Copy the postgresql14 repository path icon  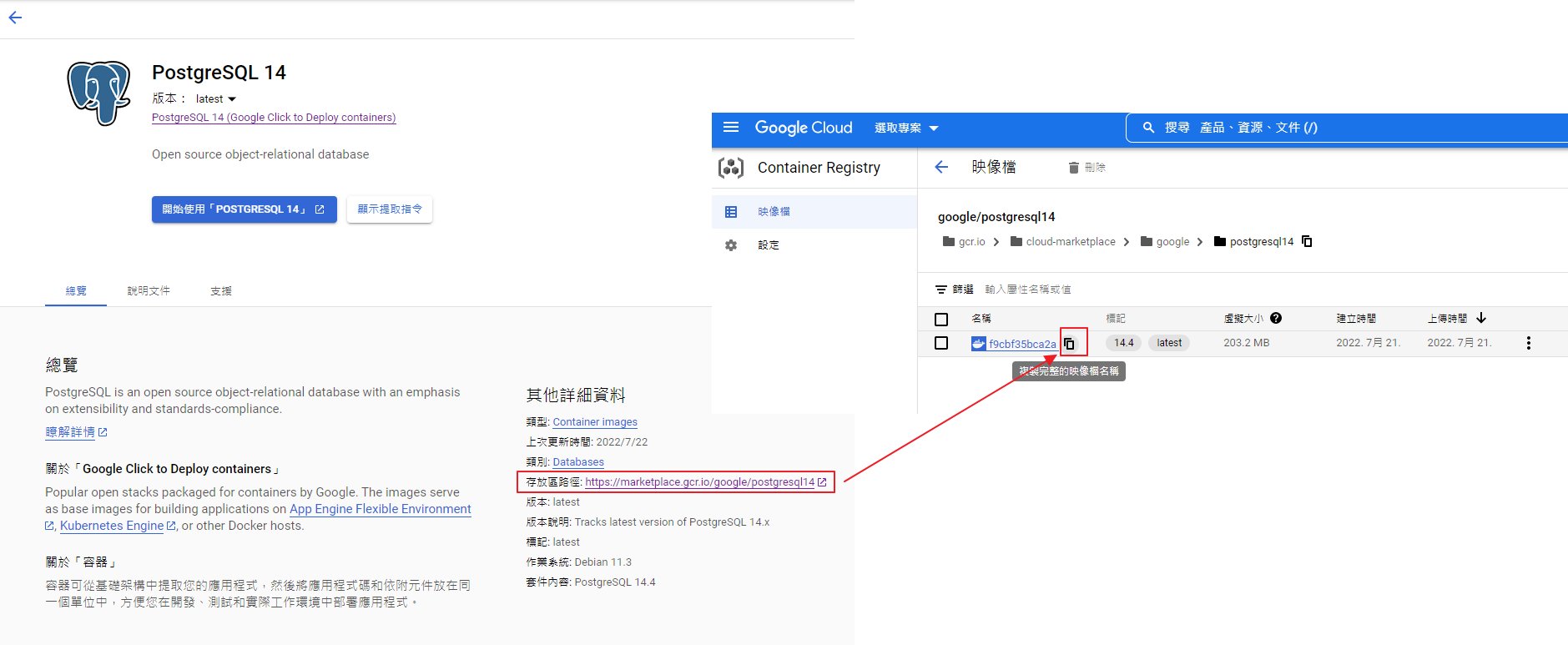[x=1307, y=242]
